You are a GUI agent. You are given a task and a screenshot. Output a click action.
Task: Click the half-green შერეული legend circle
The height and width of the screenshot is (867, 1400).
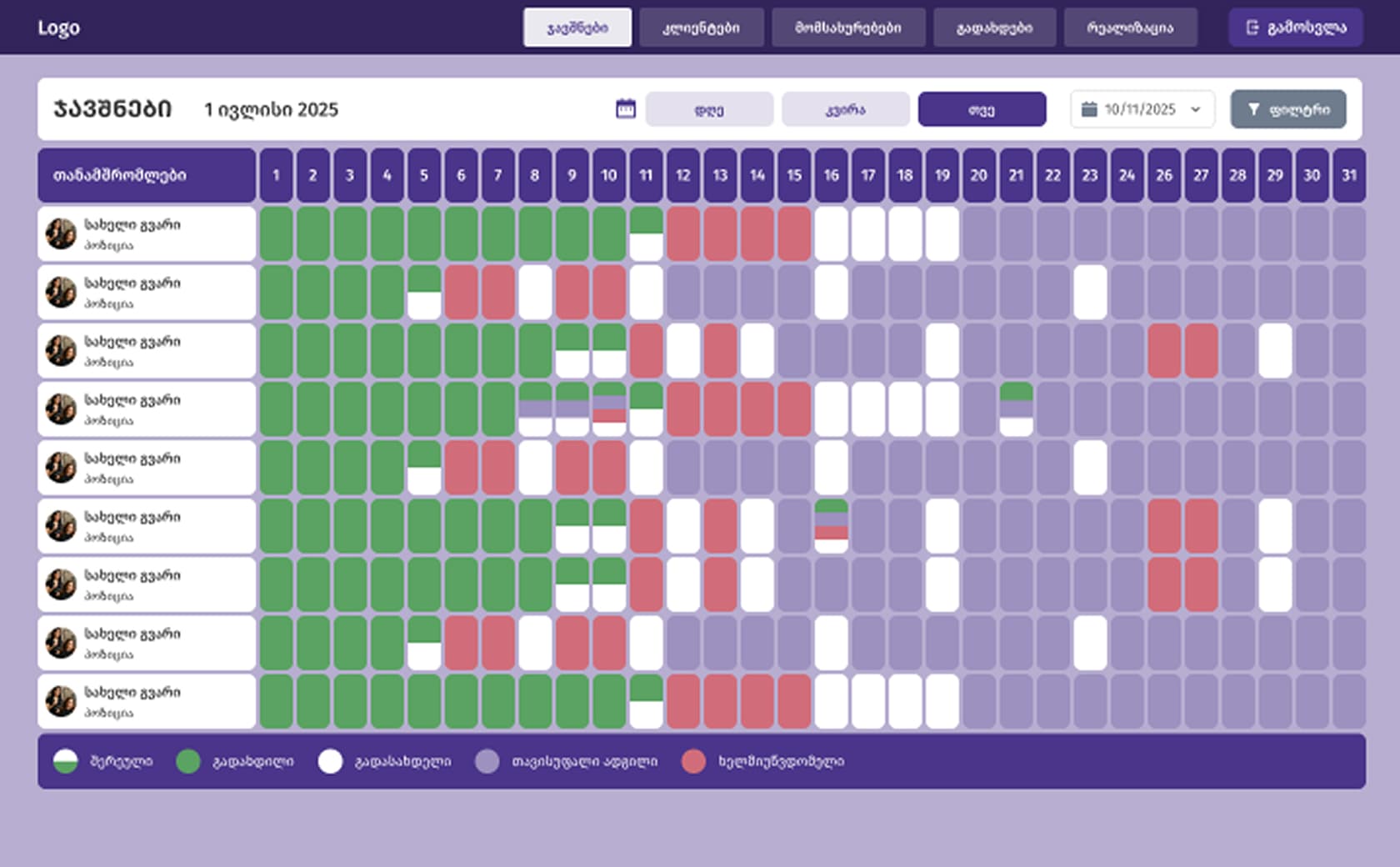65,761
